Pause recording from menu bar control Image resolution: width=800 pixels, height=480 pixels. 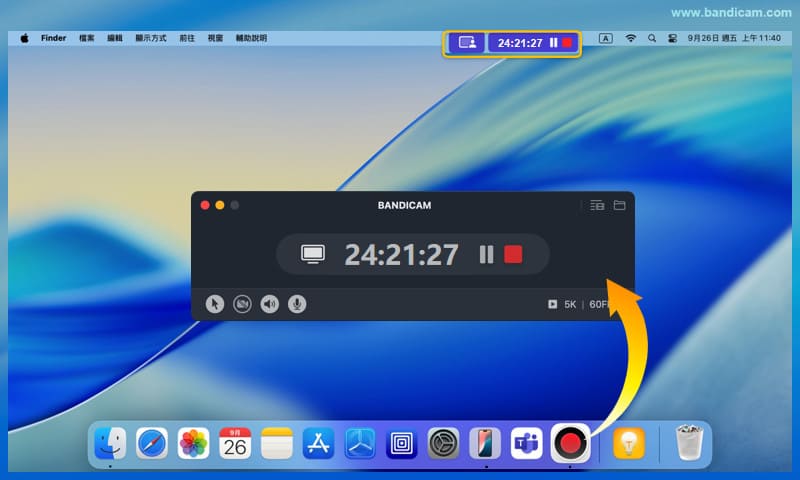pyautogui.click(x=554, y=43)
